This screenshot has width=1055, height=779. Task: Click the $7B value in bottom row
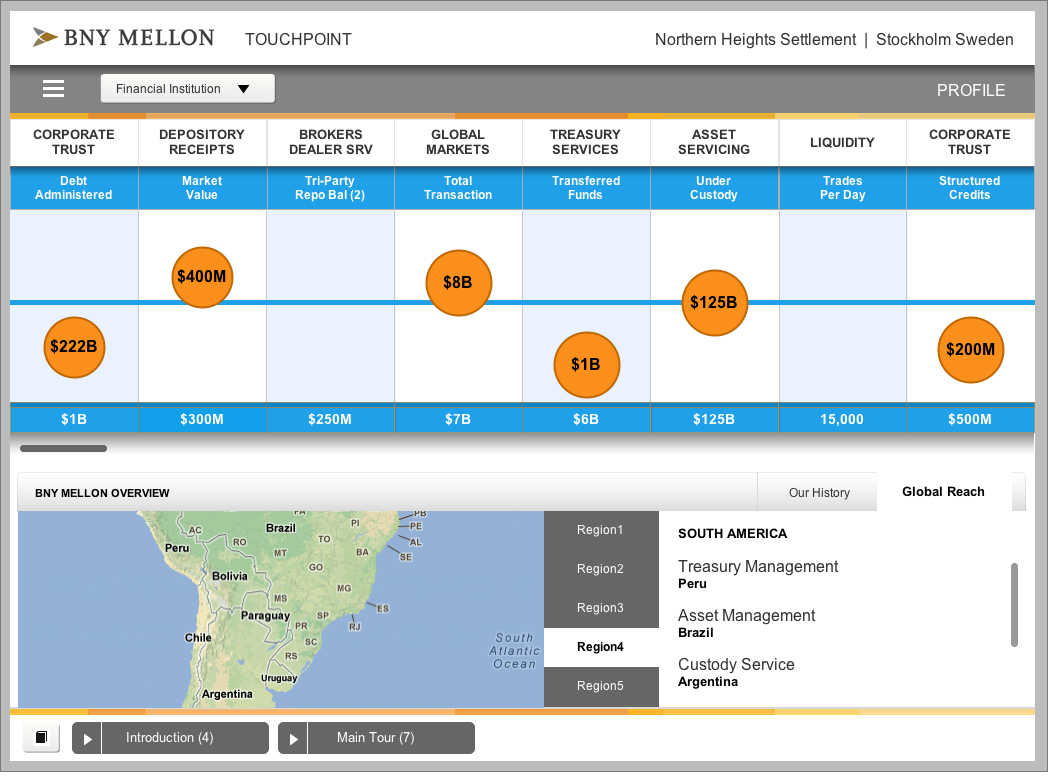coord(458,420)
